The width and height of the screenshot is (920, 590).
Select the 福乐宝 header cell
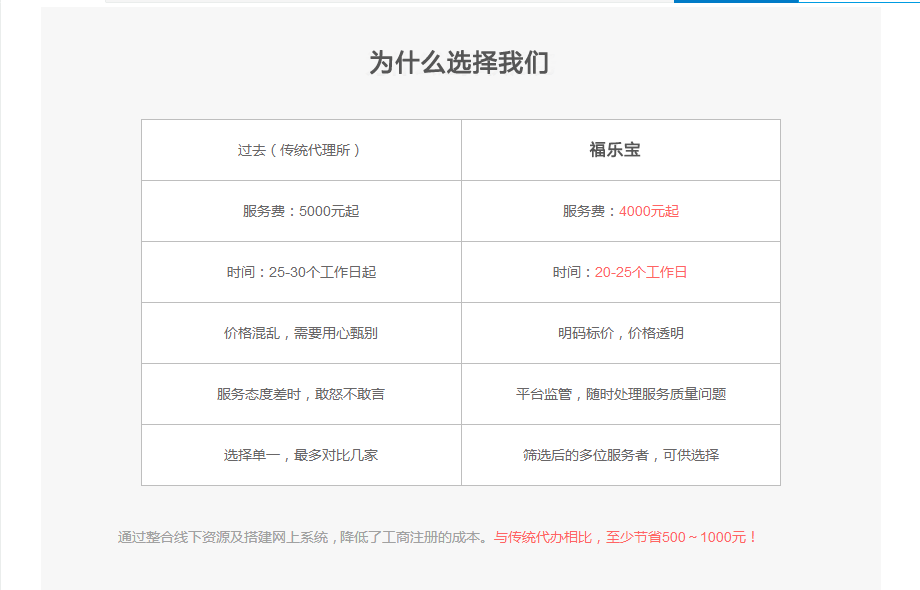(x=621, y=150)
